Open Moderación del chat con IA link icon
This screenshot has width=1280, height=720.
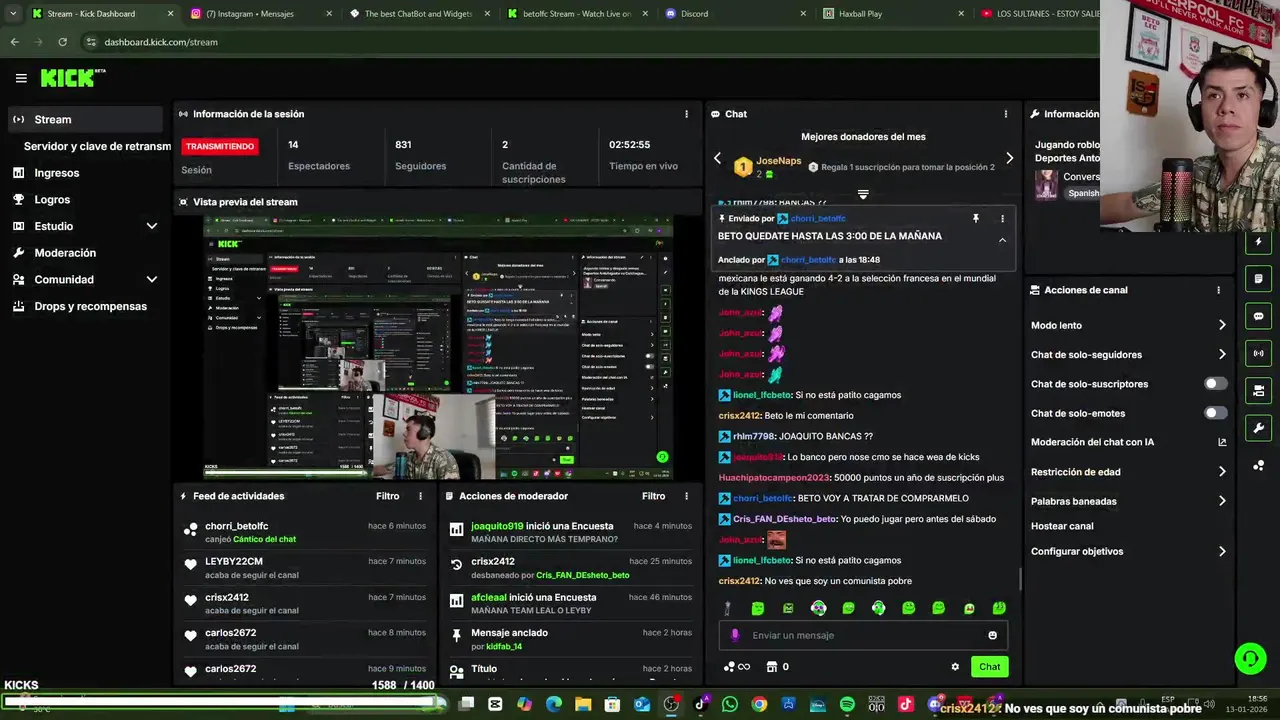[x=1222, y=442]
